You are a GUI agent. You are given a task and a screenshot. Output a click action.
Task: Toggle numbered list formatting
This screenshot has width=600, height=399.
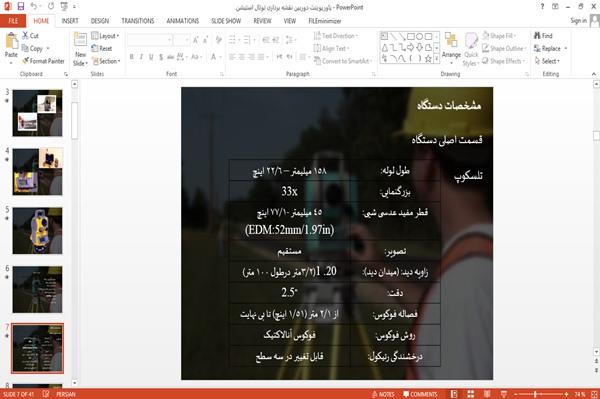(x=247, y=39)
